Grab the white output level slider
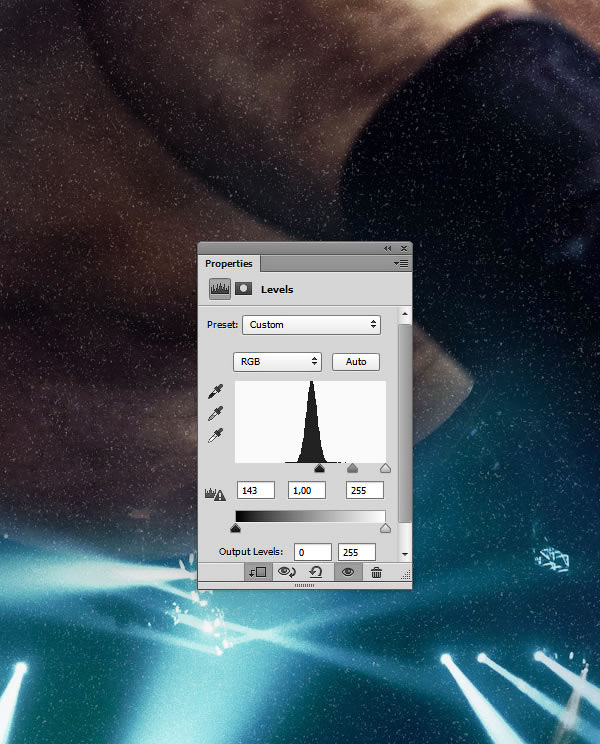600x744 pixels. click(x=385, y=528)
